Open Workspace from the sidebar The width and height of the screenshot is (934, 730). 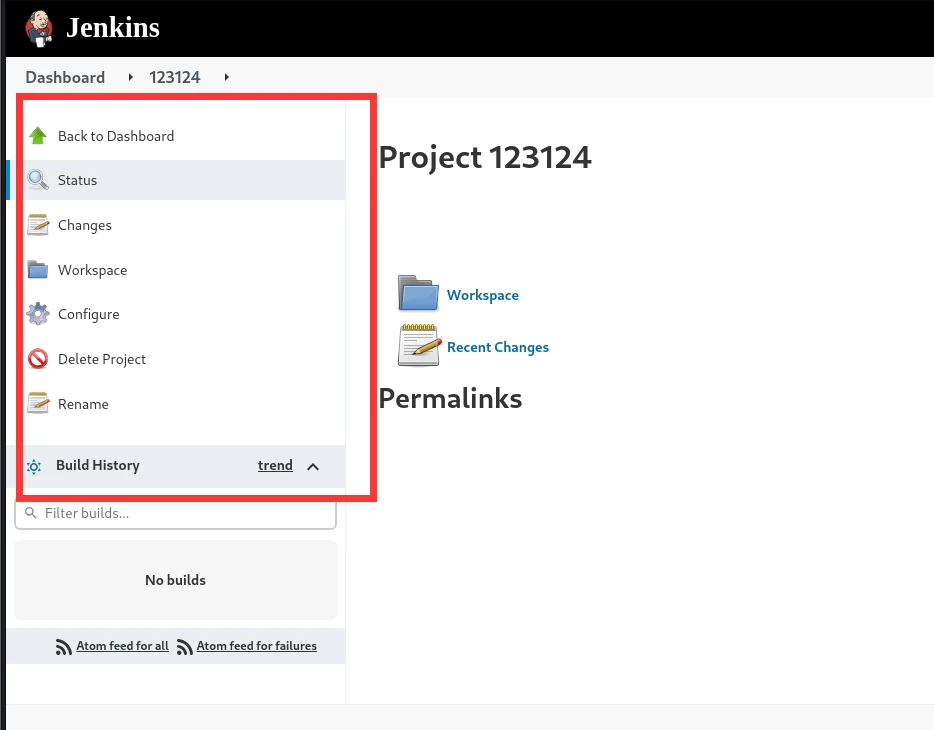click(92, 270)
